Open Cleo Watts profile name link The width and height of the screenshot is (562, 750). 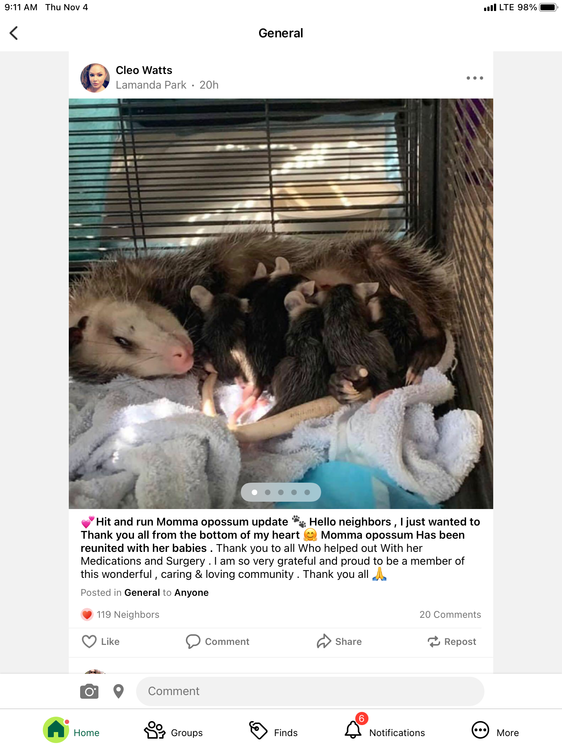point(144,70)
